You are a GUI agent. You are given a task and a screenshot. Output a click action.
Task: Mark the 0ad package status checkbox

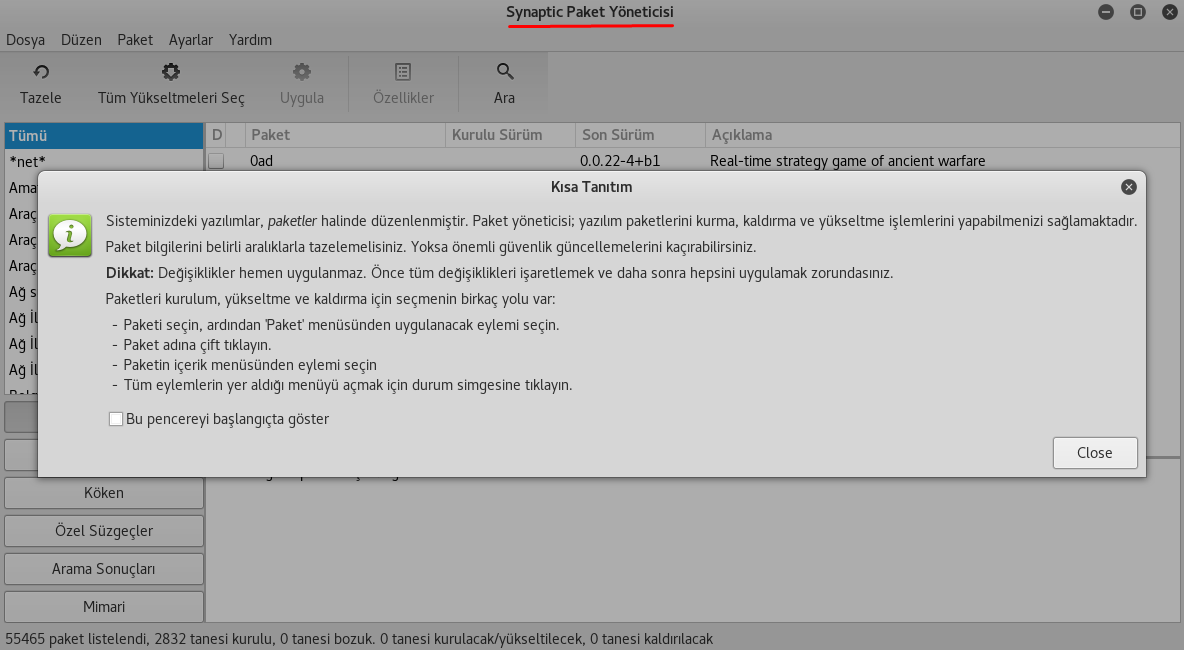pos(216,161)
